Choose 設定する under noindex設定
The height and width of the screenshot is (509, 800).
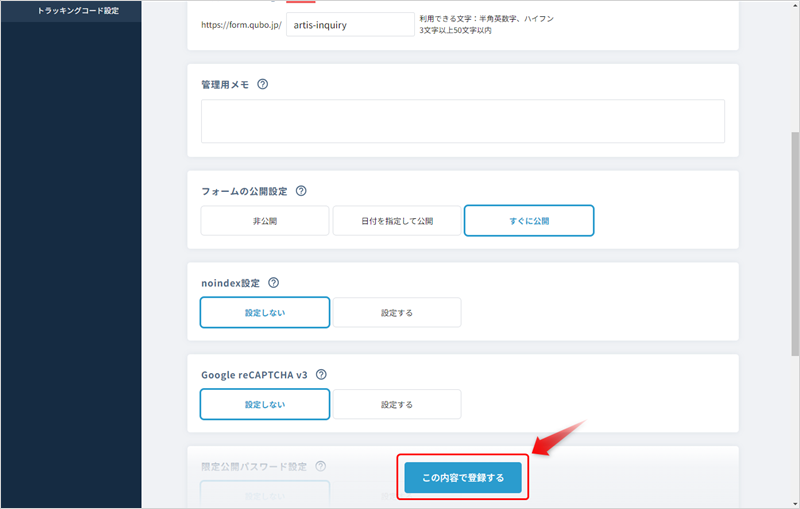tap(397, 313)
